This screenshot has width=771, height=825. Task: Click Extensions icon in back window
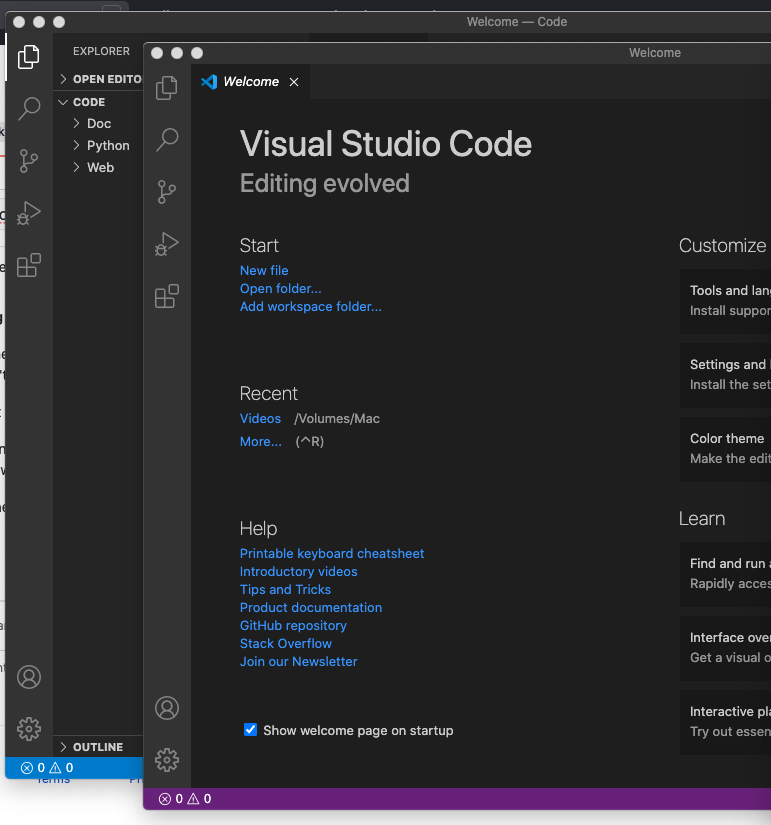(29, 265)
